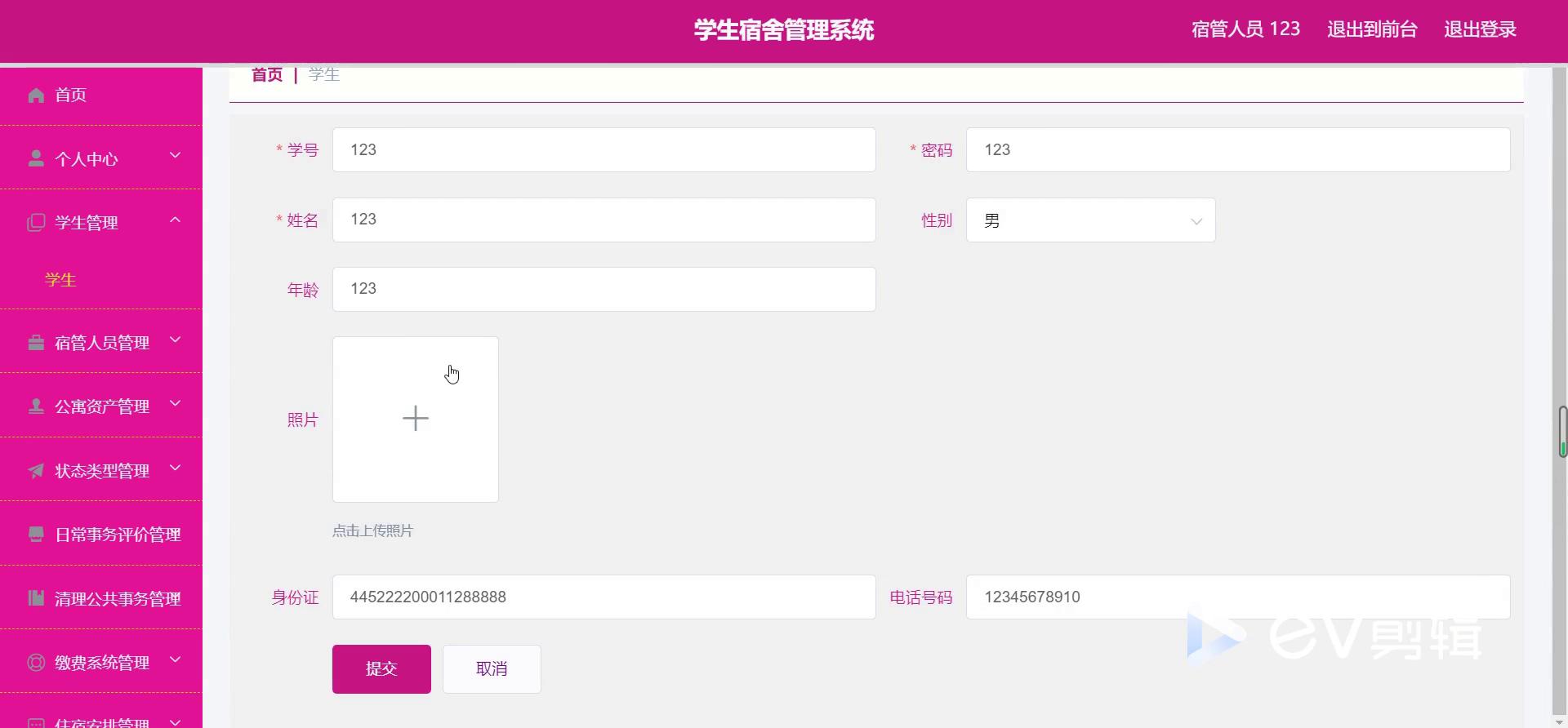Open the 清理公共事务管理 menu item
1568x728 pixels.
point(117,599)
